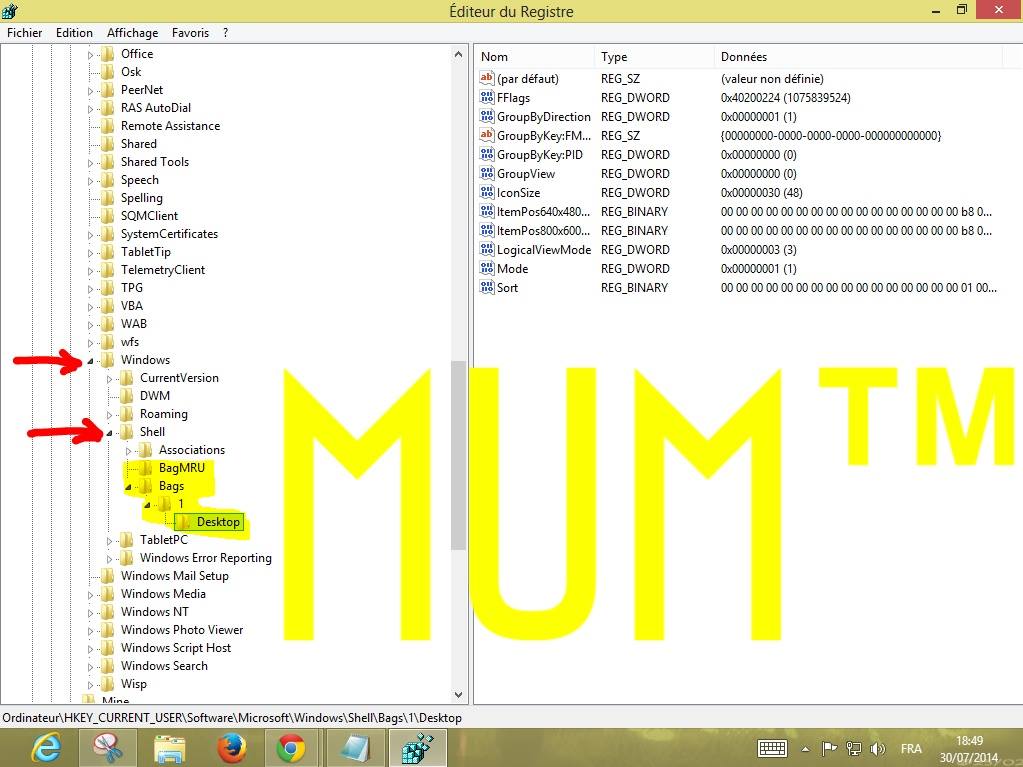The width and height of the screenshot is (1023, 767).
Task: Click the ItemPos640x480 binary icon
Action: tap(487, 211)
